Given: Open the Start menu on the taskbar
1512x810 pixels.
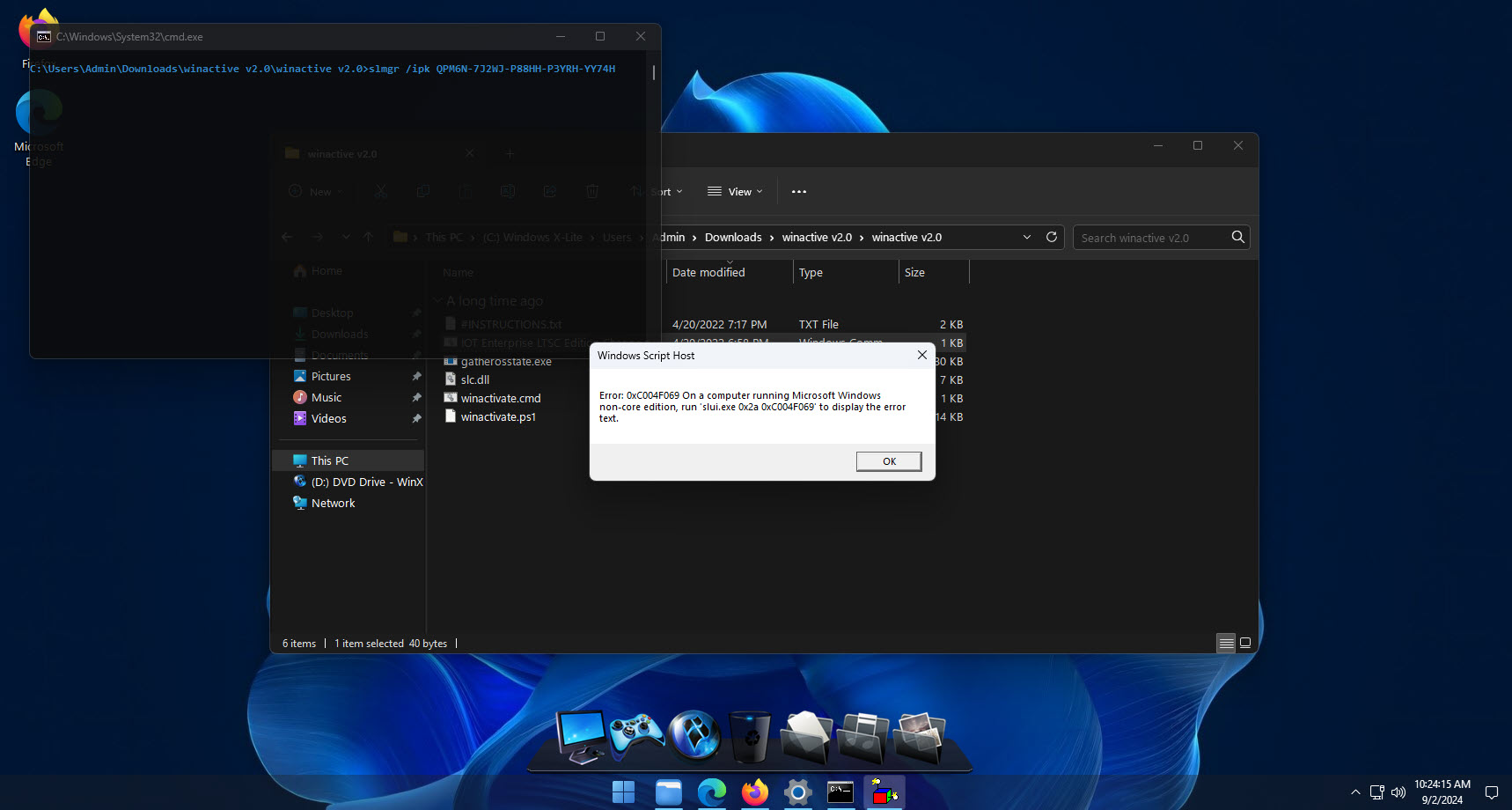Looking at the screenshot, I should [x=623, y=792].
